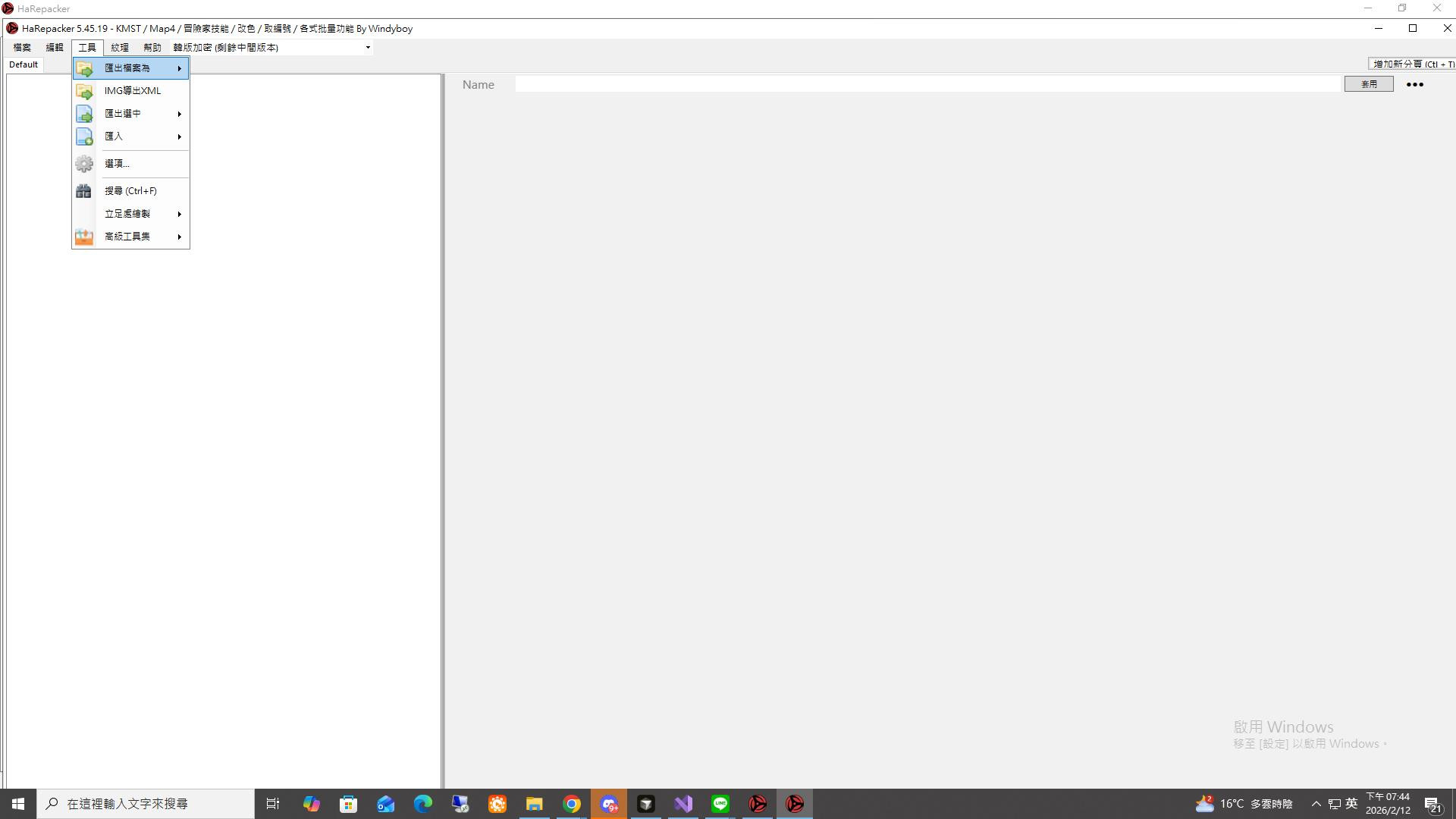Image resolution: width=1456 pixels, height=819 pixels.
Task: Open the 匯出檔案為 submenu
Action: 130,68
